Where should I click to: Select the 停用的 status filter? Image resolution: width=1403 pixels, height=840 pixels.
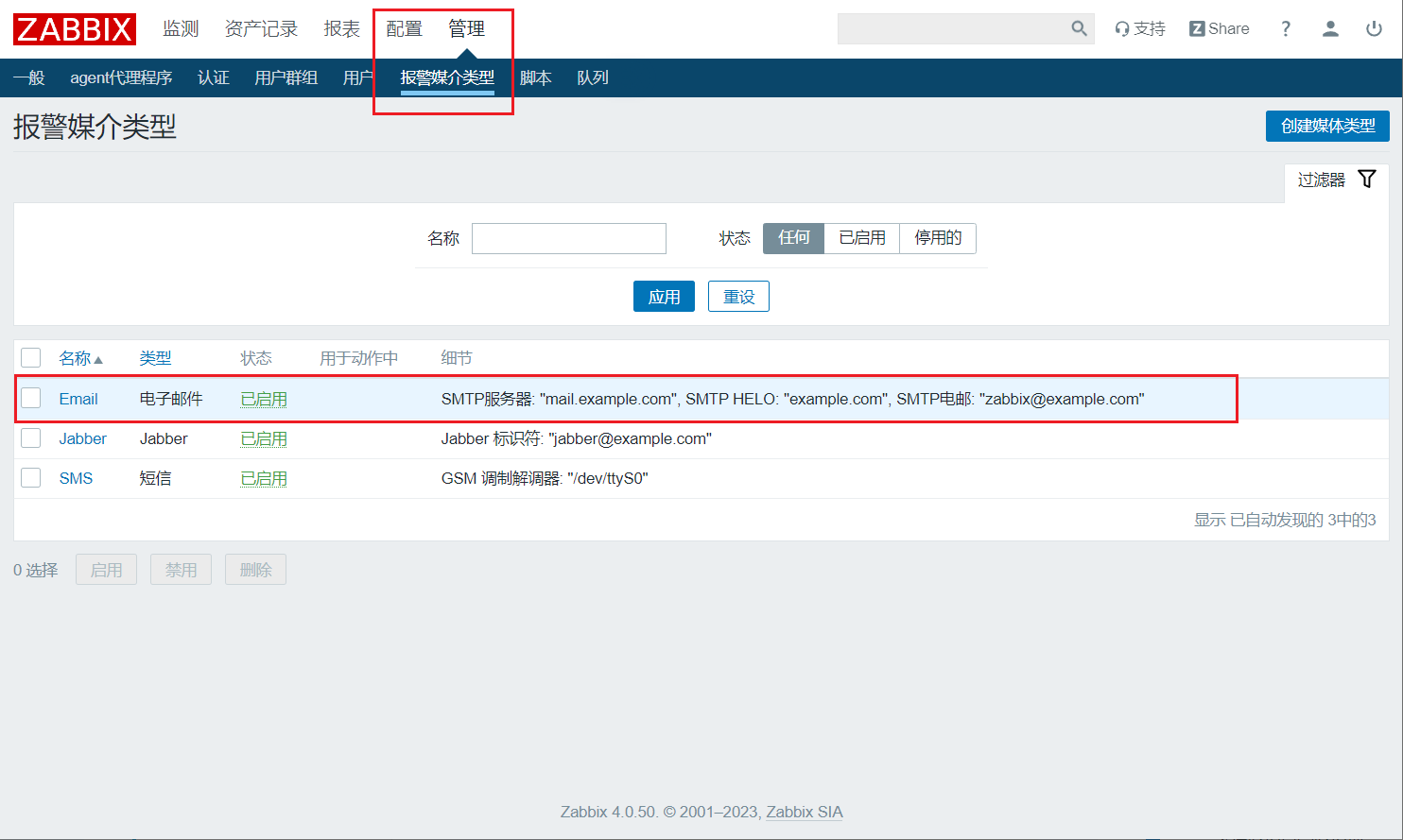pos(937,238)
